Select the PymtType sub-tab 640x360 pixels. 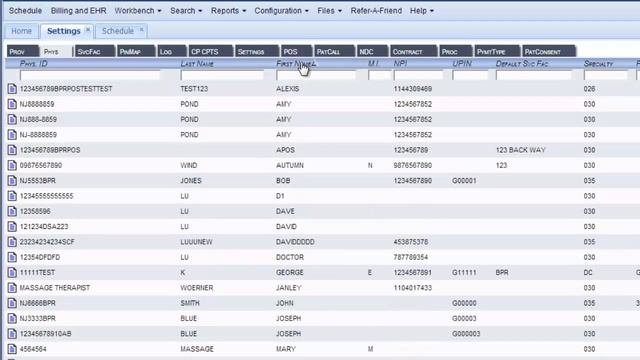pos(497,51)
